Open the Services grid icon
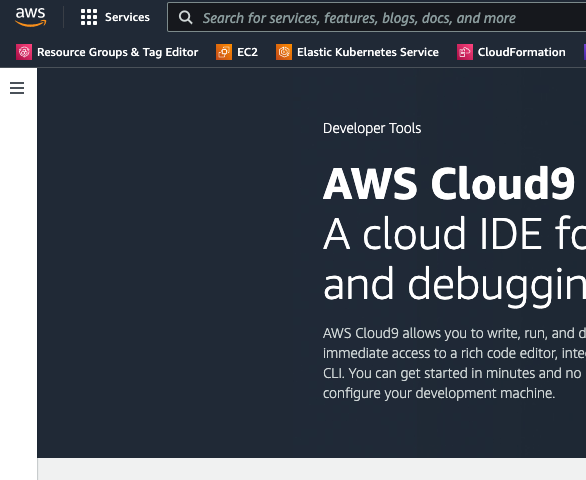 [89, 17]
